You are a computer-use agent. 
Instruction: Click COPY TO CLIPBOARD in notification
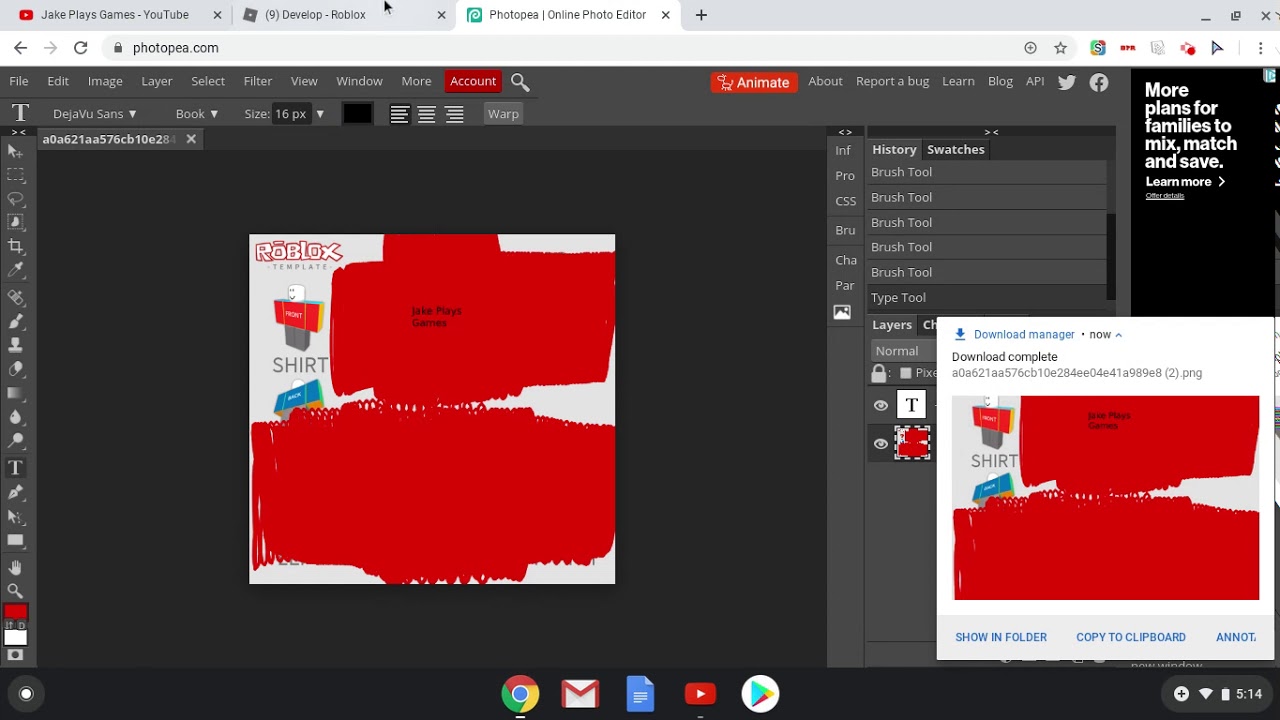1131,637
